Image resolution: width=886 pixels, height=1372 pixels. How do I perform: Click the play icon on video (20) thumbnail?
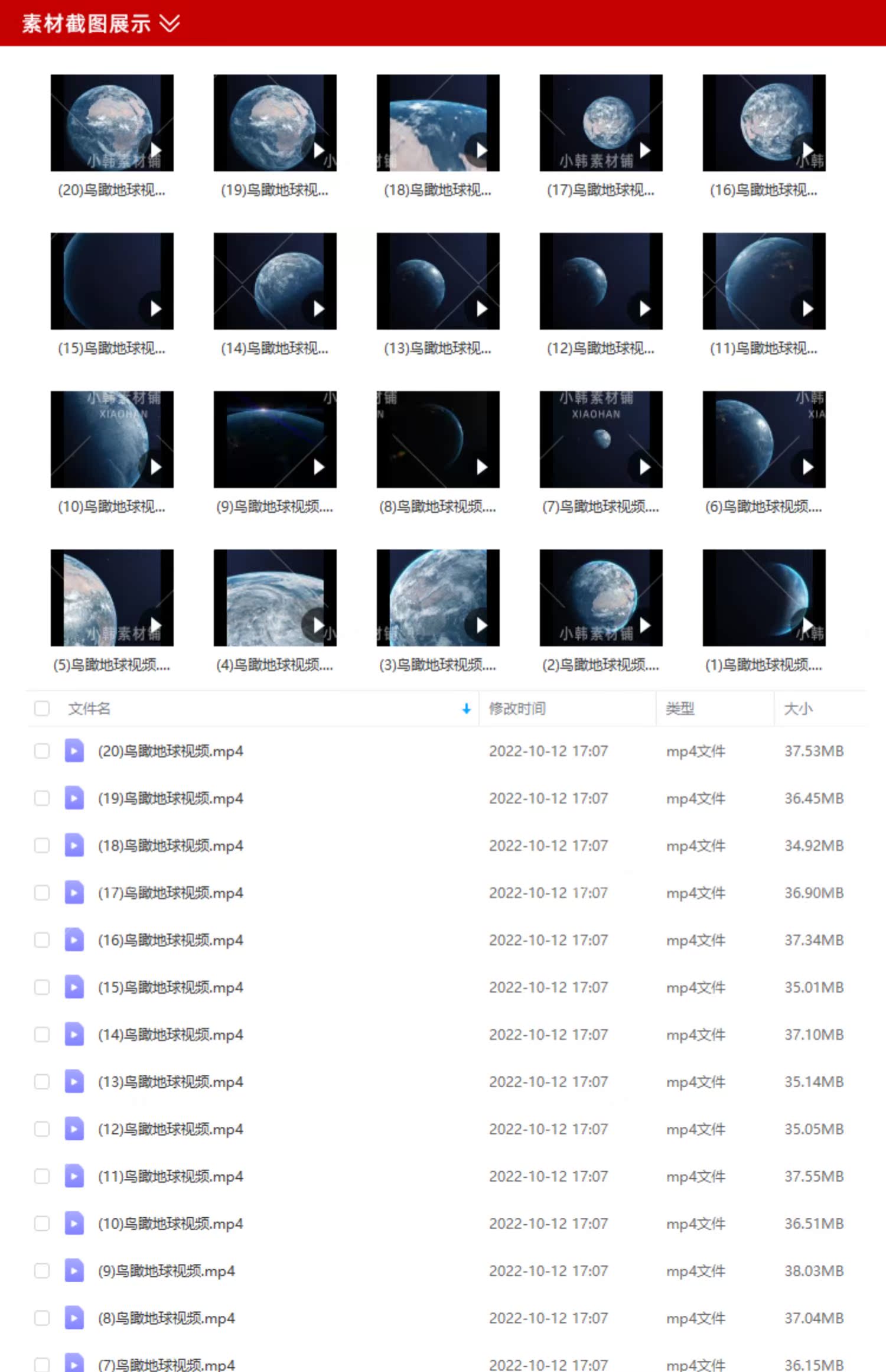click(155, 150)
